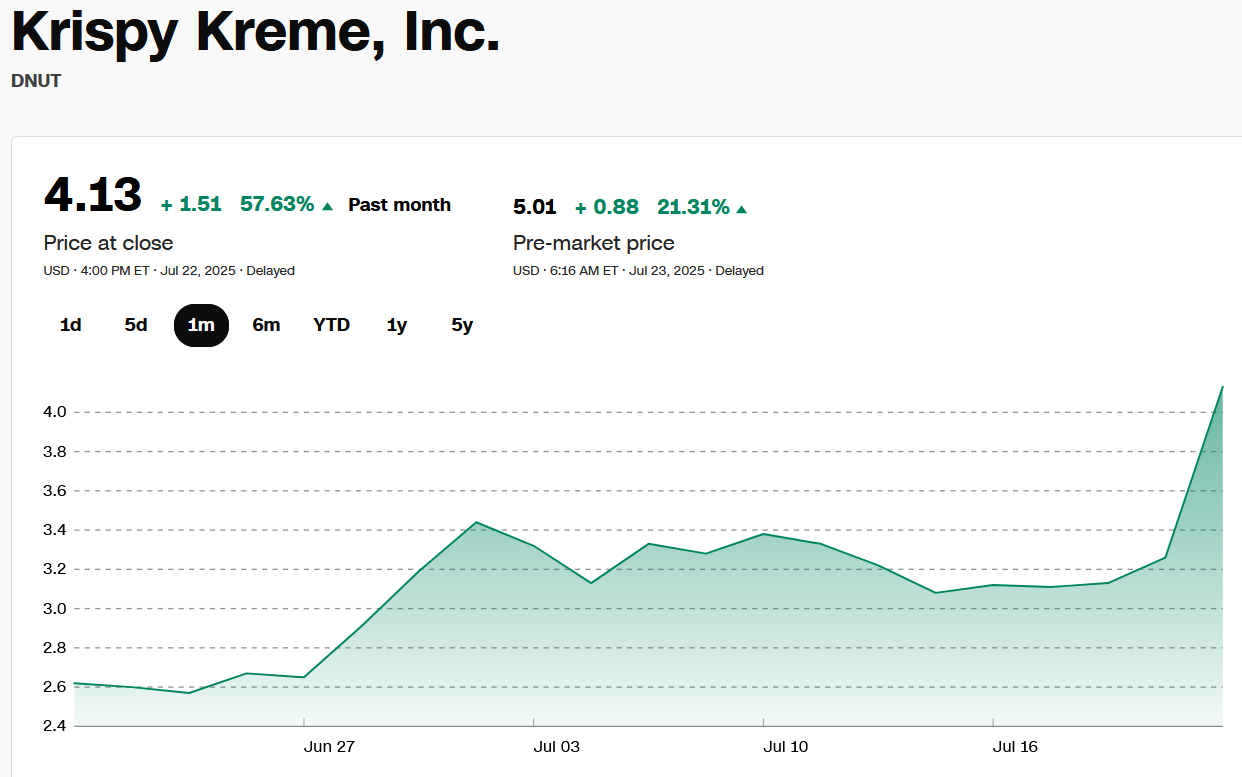Image resolution: width=1242 pixels, height=777 pixels.
Task: Click the Jul 22, 2025 delayed timestamp
Action: point(169,271)
